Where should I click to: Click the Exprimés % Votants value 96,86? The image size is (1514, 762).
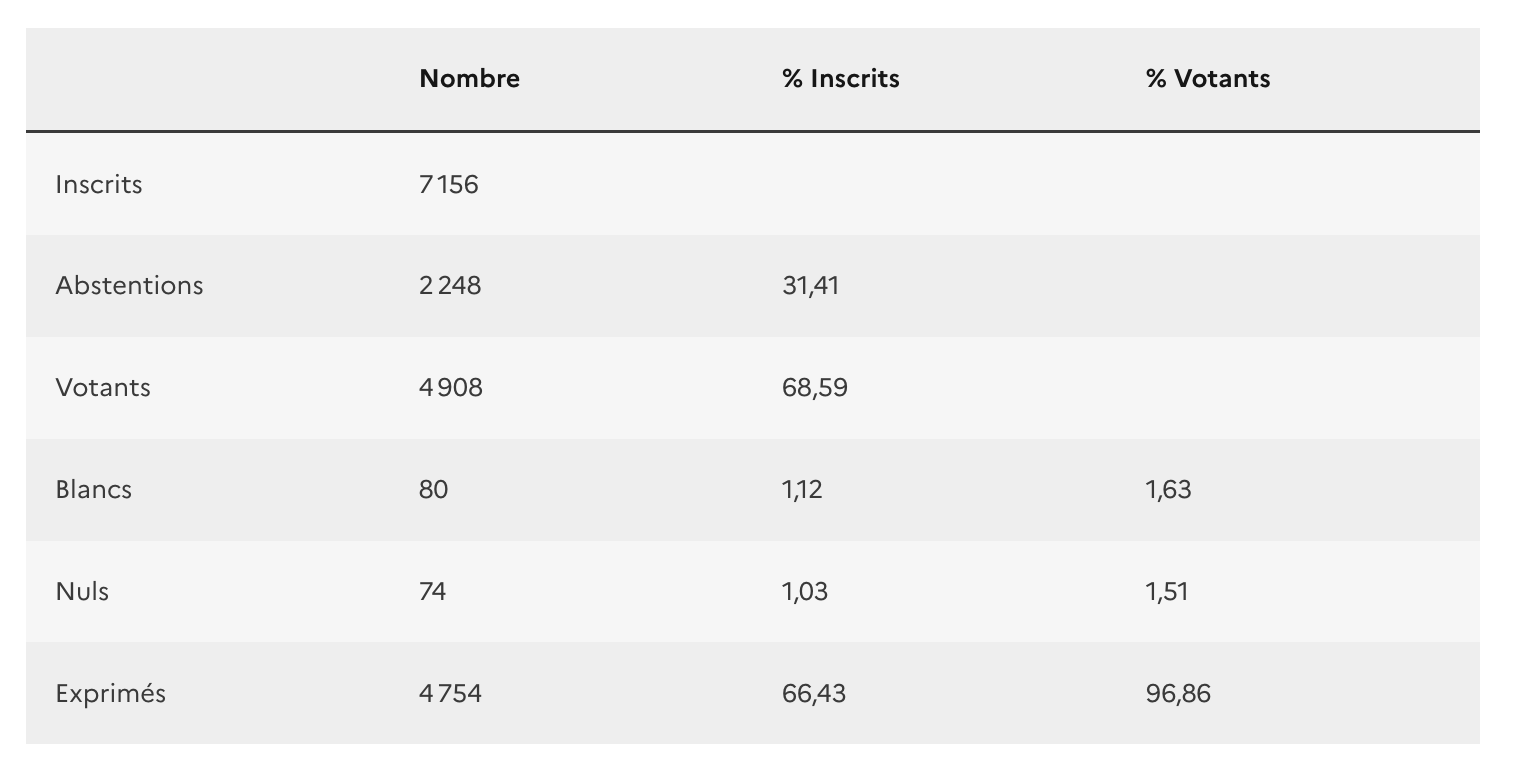[x=1178, y=694]
